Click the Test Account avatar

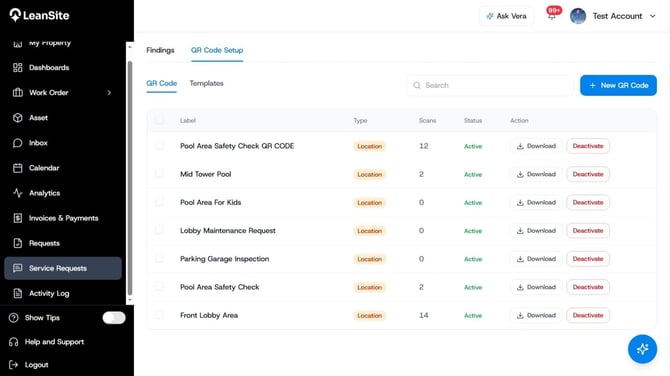coord(578,16)
